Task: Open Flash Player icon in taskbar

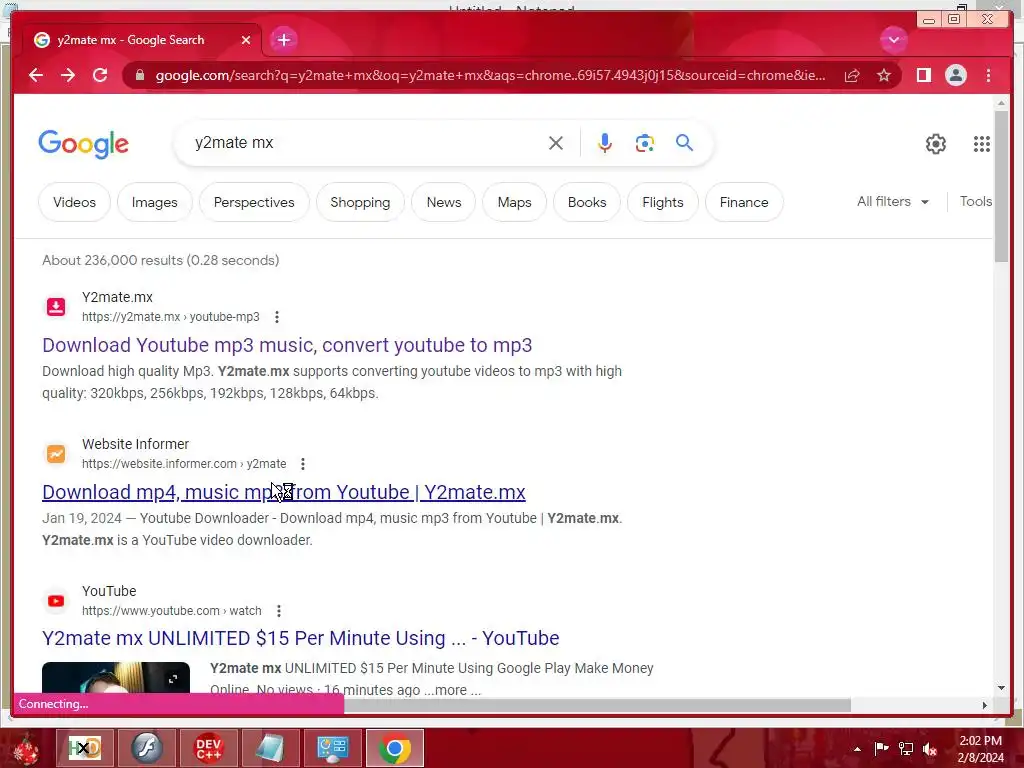Action: click(146, 748)
